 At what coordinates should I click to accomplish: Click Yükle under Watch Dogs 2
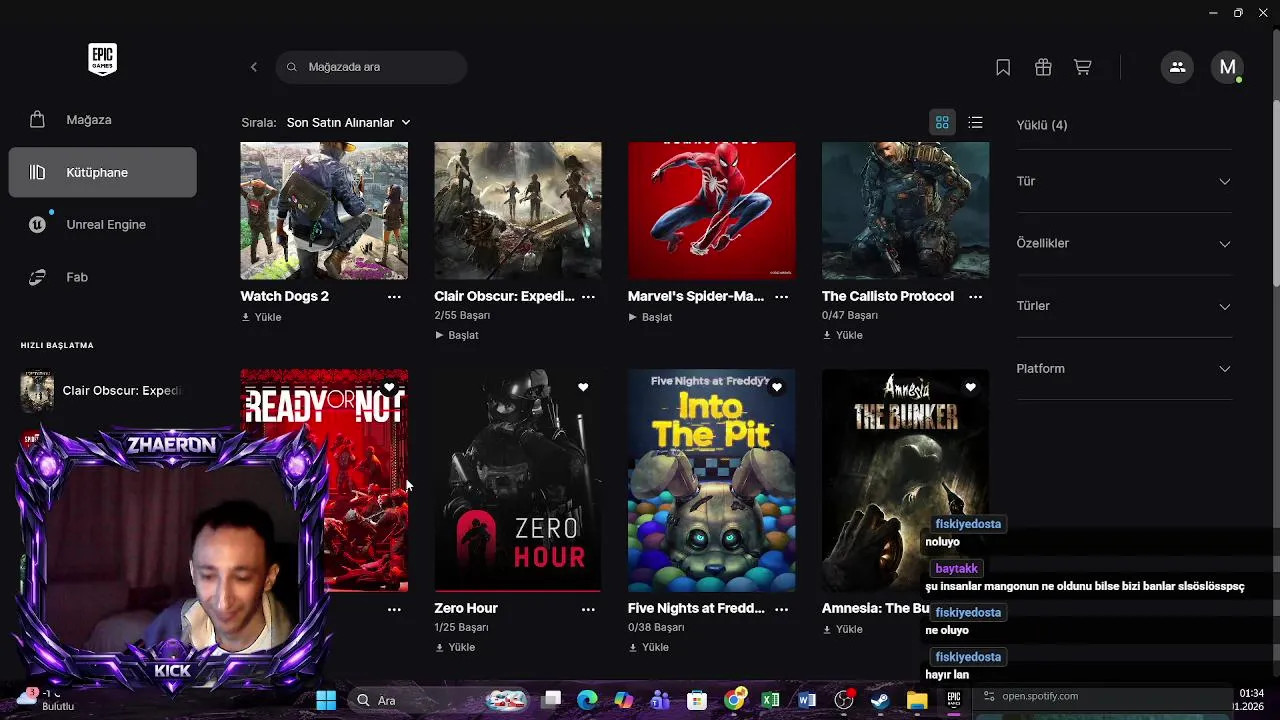[x=262, y=317]
